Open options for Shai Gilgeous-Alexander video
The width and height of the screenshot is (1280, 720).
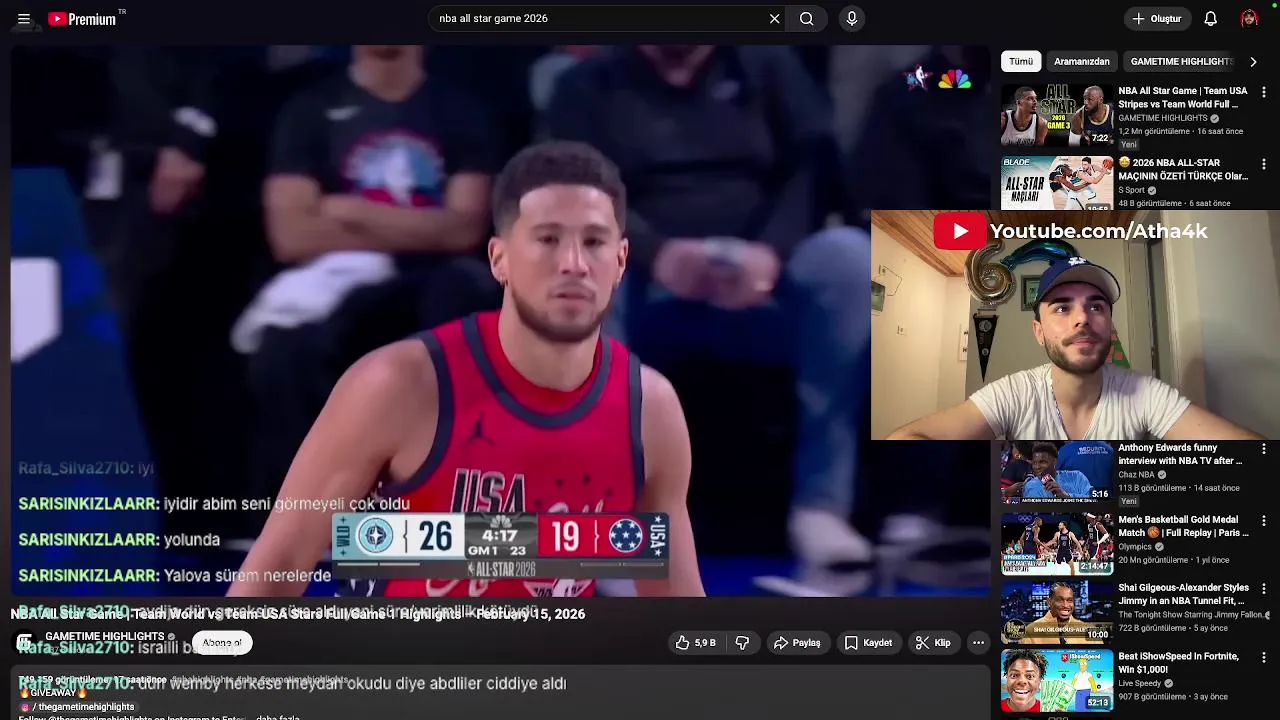coord(1264,589)
